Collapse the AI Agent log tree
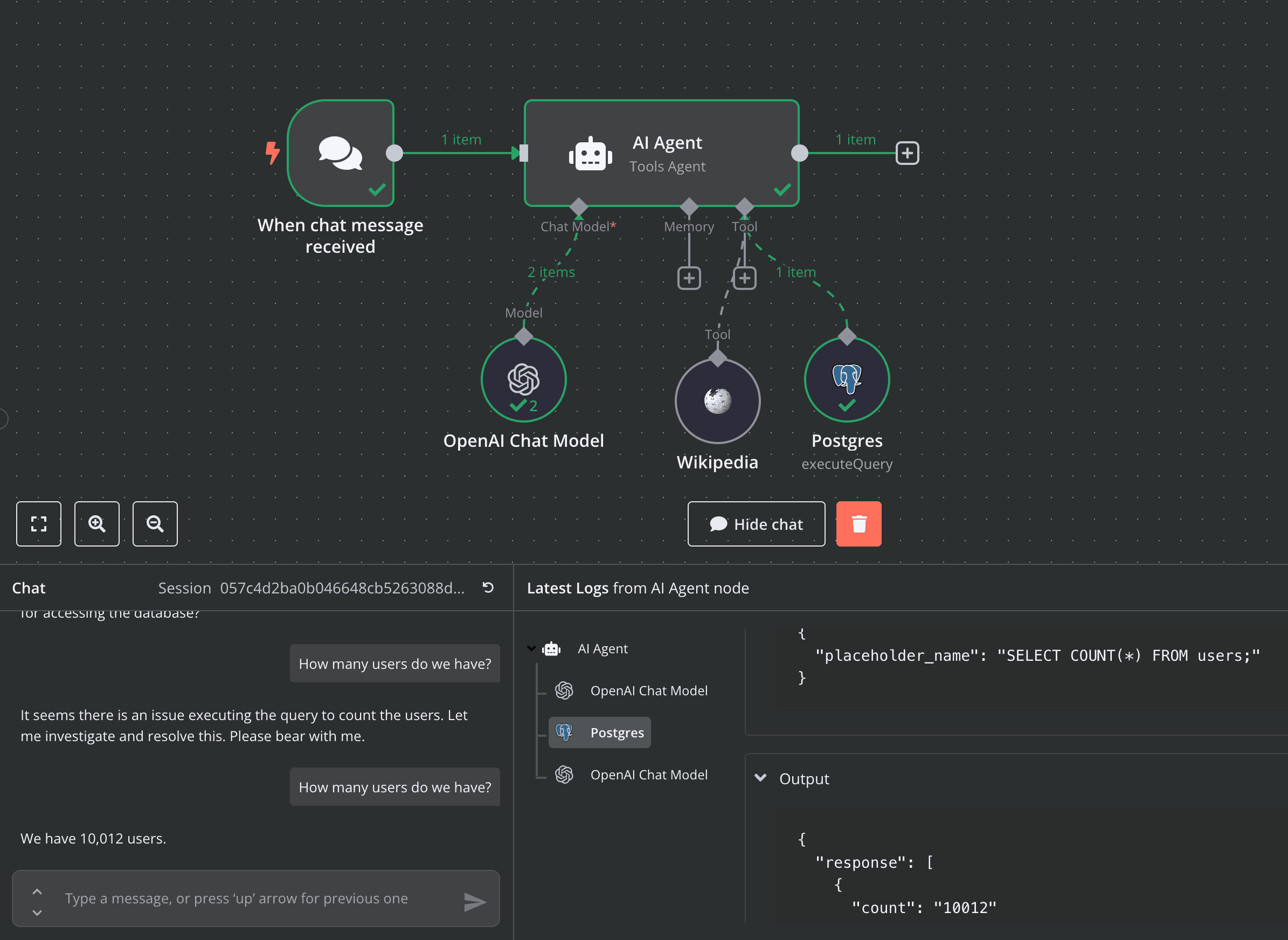 tap(531, 648)
